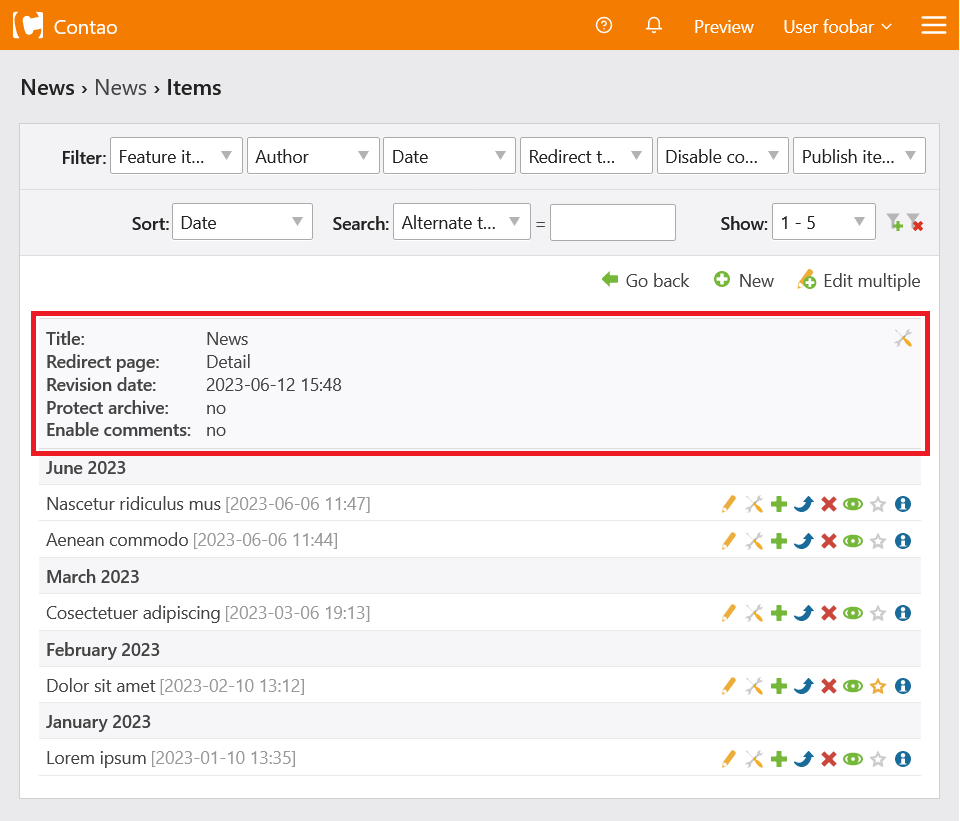Screen dimensions: 960x821
Task: Open the Publish item filter dropdown
Action: 859,156
